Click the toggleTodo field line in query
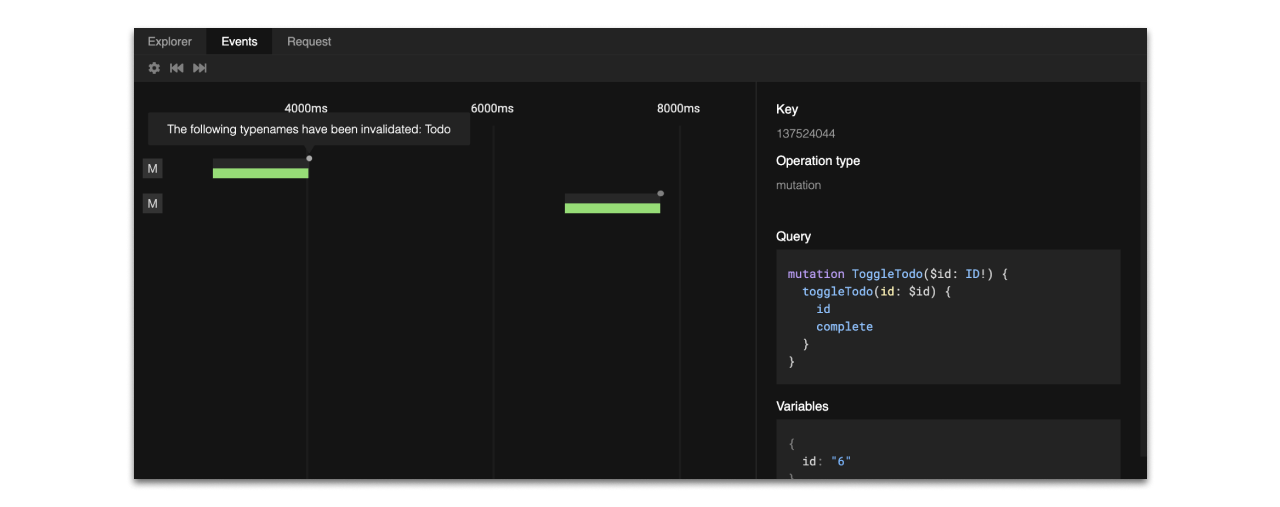The width and height of the screenshot is (1280, 507). [878, 292]
